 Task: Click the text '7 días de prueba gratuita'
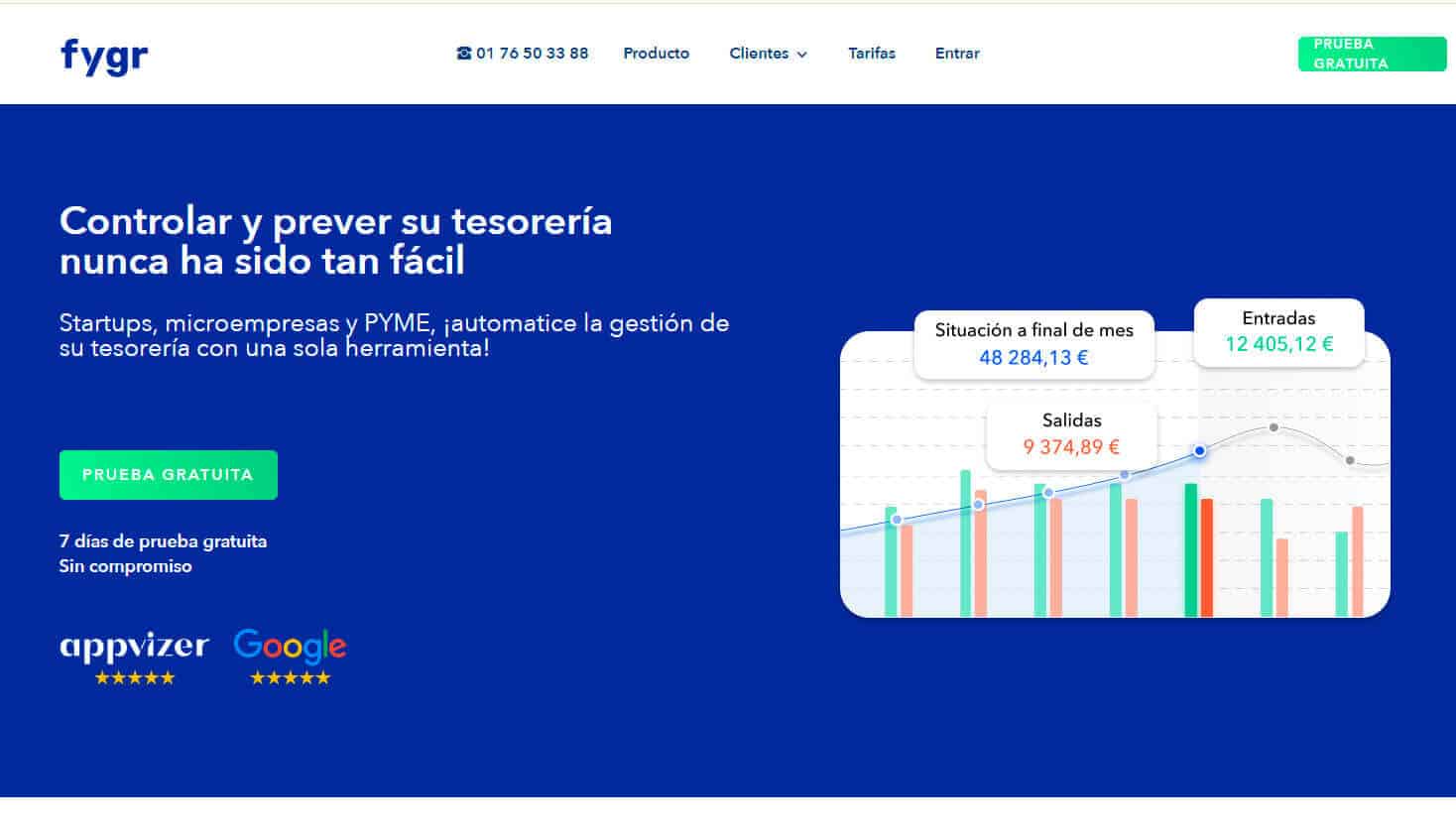pyautogui.click(x=163, y=541)
